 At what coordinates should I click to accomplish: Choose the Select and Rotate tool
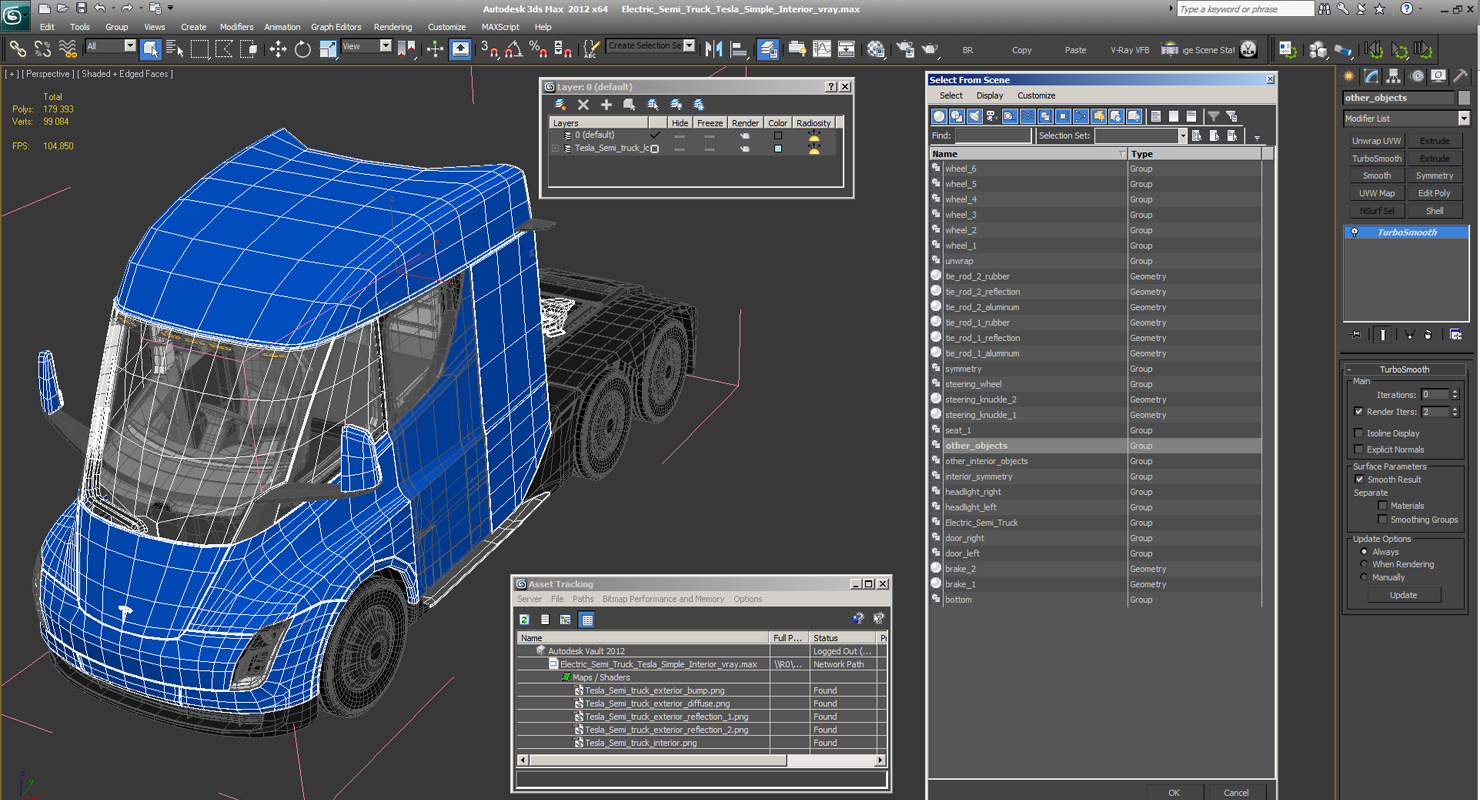pos(303,48)
